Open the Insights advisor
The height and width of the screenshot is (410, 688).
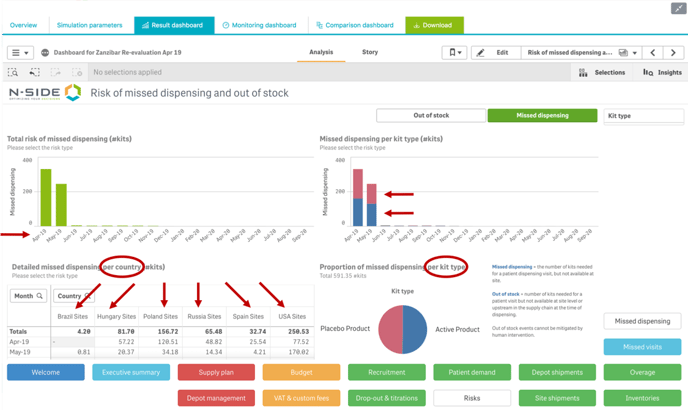(x=662, y=73)
